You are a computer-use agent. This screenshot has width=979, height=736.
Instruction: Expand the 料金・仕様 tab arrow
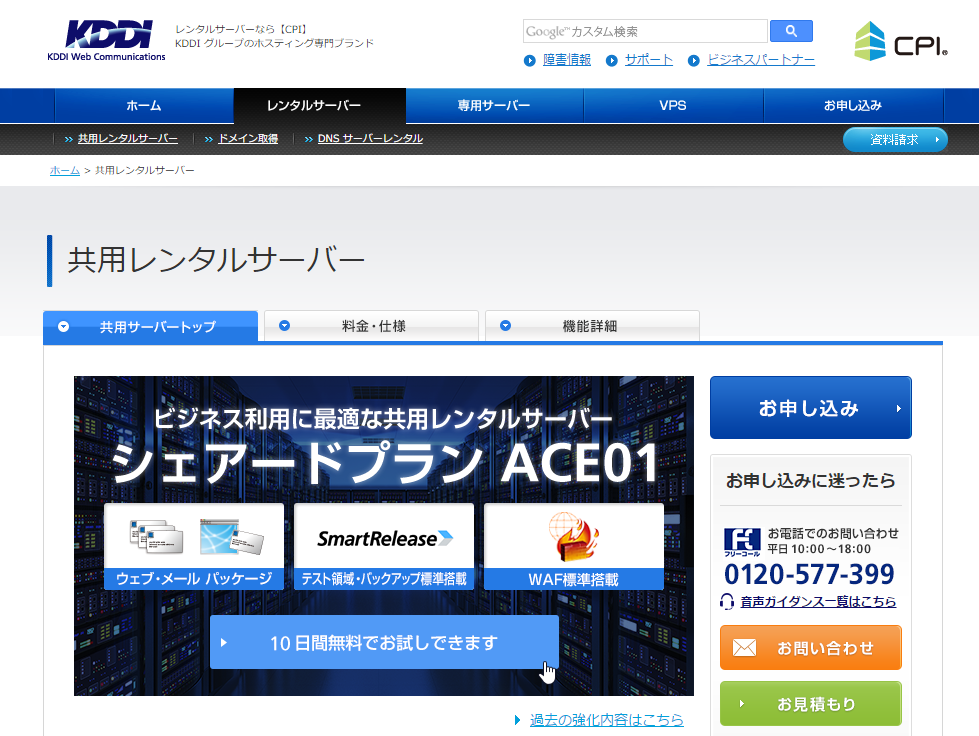tap(285, 326)
